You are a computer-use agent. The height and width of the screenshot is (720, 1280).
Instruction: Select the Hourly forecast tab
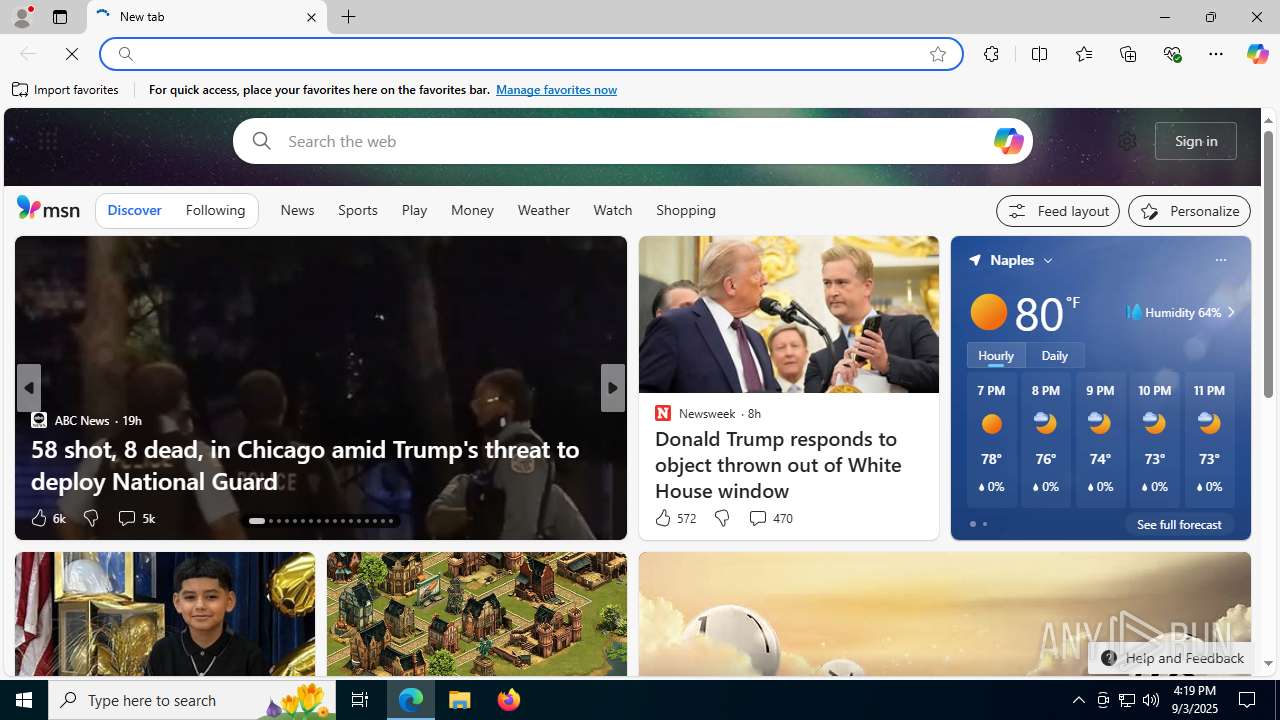(x=995, y=355)
